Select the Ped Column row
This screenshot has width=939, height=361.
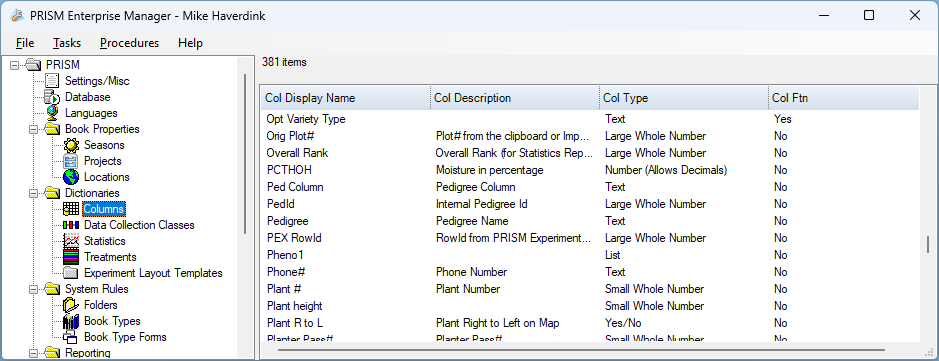coord(590,187)
